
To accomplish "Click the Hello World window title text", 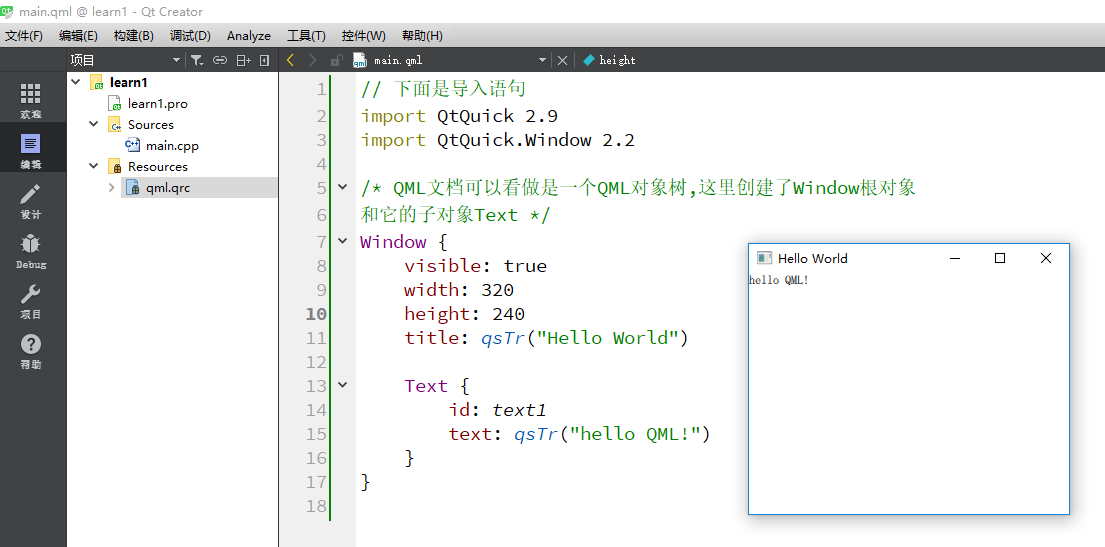I will tap(813, 259).
